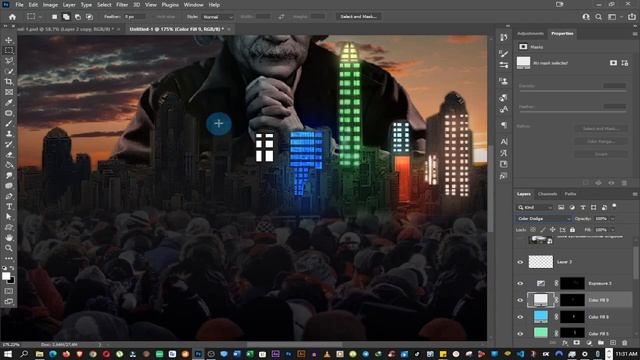Hide the Exposure 2 layer

pyautogui.click(x=520, y=283)
